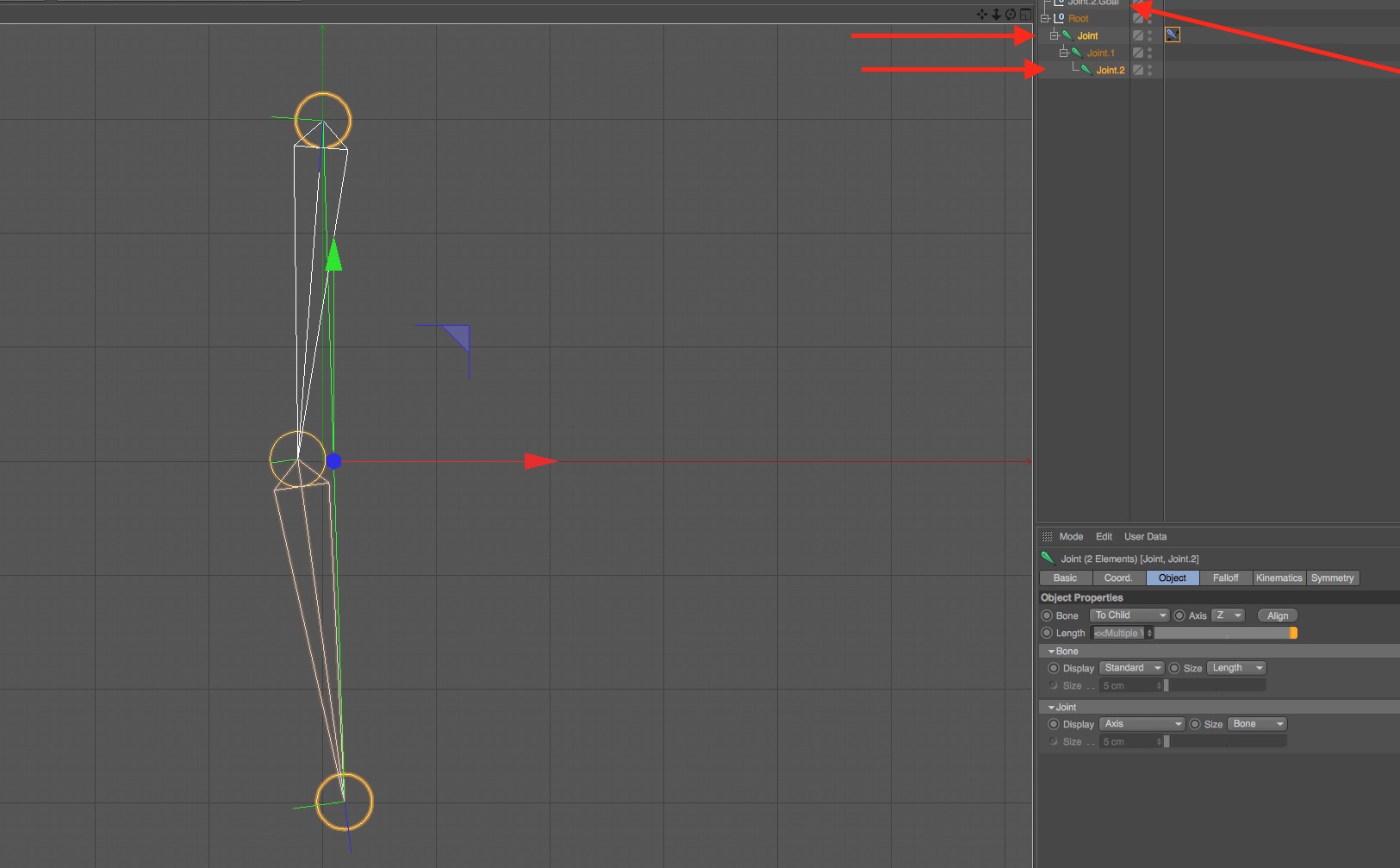Select the Joint.1 object in the tree
The height and width of the screenshot is (868, 1400).
point(1100,53)
